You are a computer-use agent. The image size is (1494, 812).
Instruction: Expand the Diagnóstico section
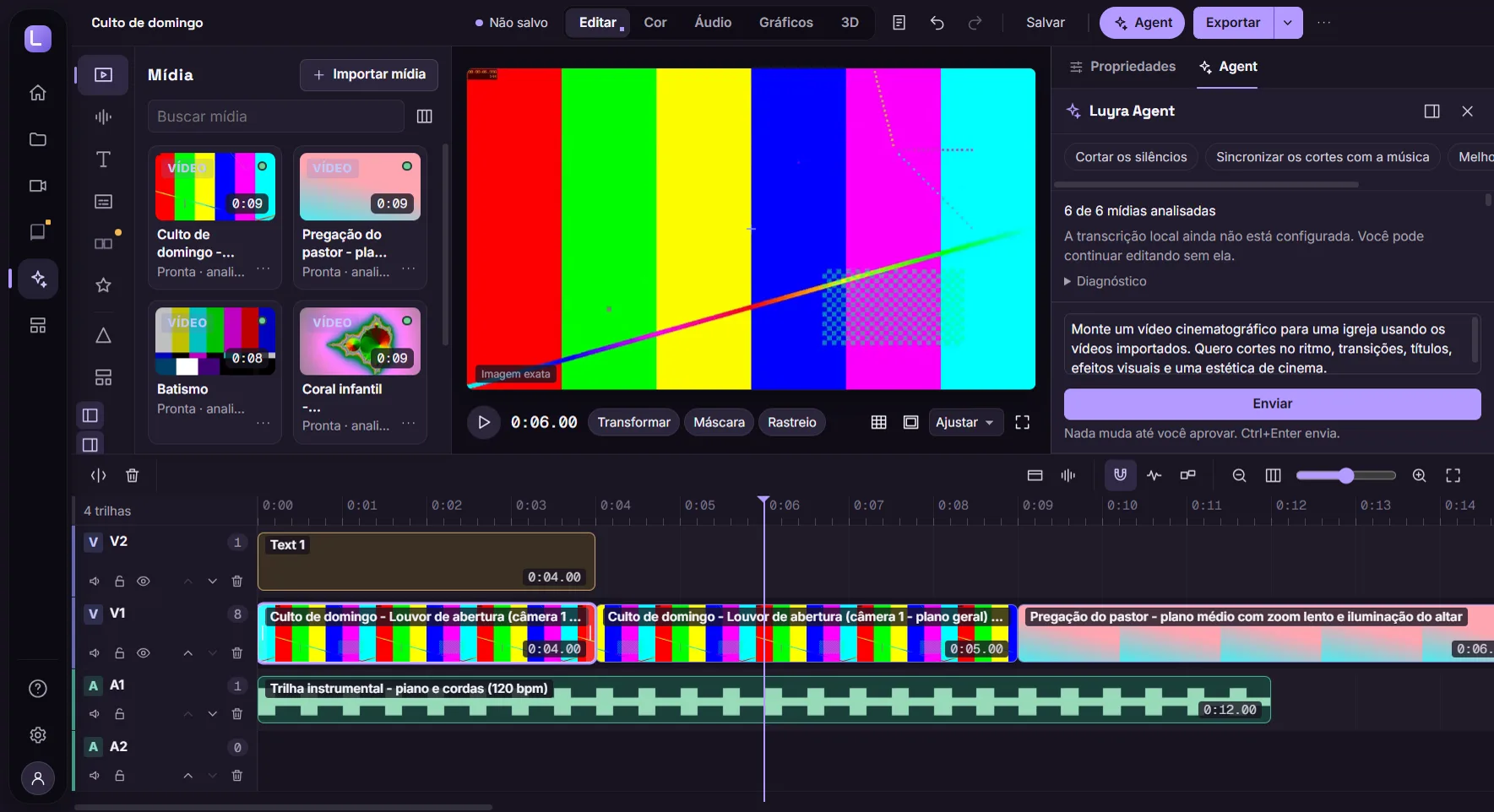(1106, 281)
